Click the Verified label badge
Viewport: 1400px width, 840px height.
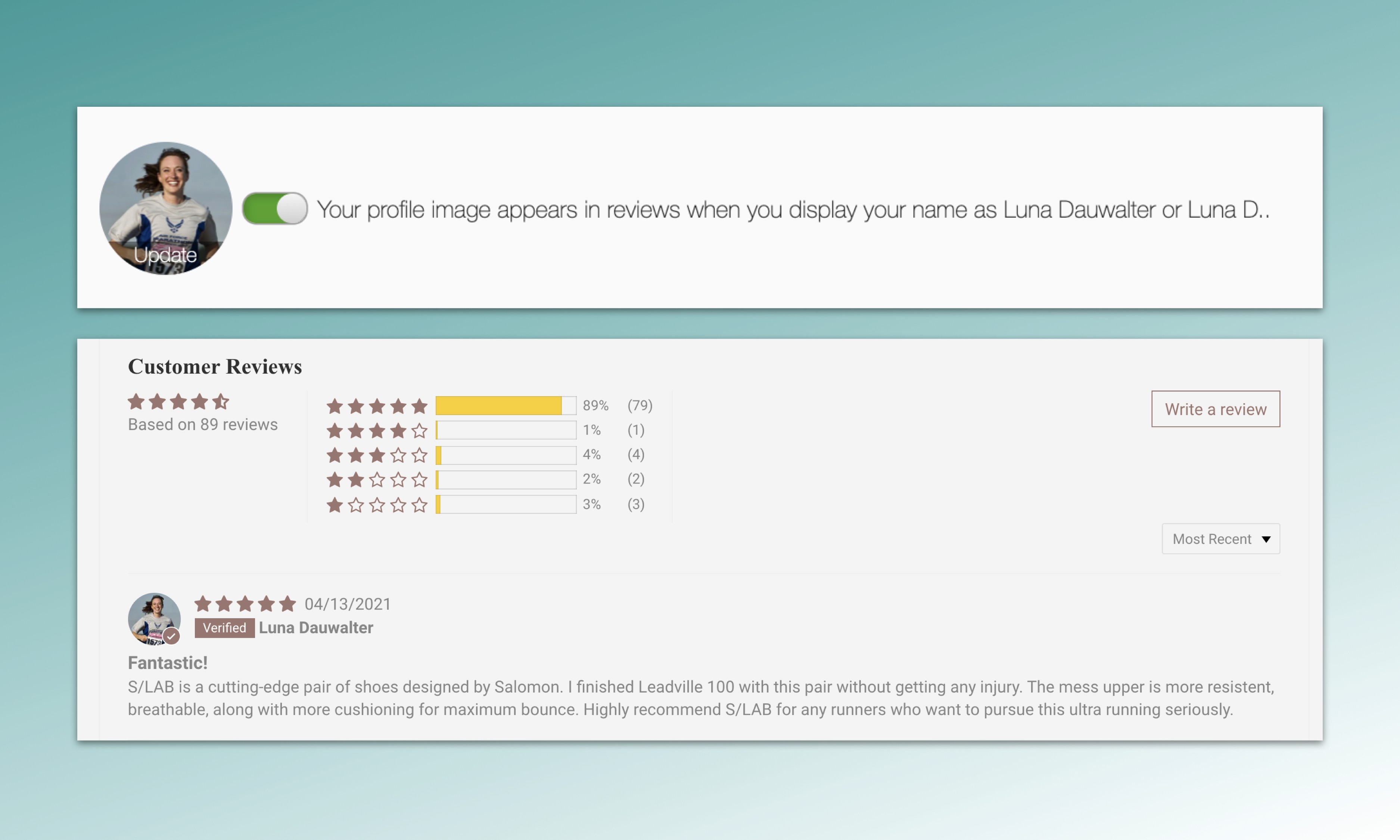(224, 628)
